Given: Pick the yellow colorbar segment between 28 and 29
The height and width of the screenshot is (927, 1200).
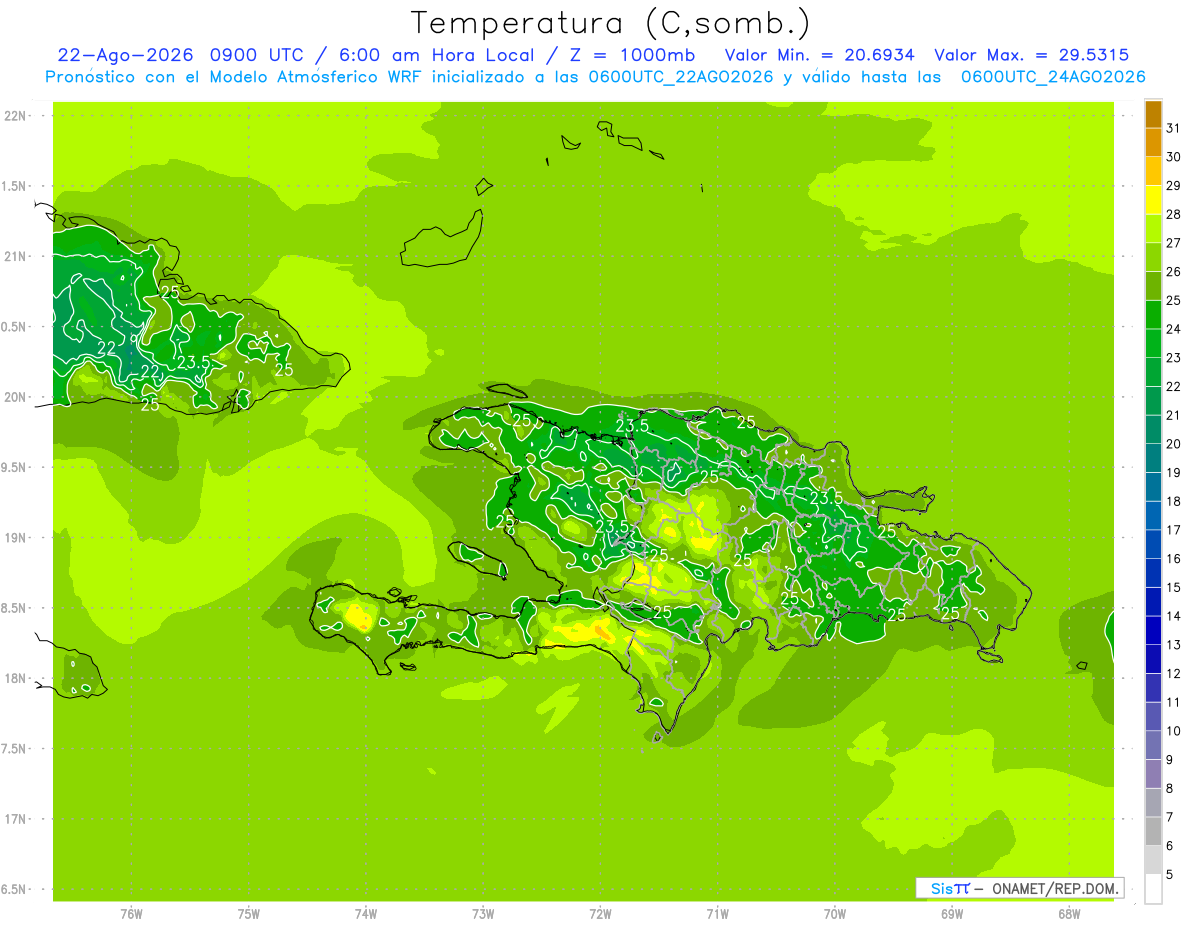Looking at the screenshot, I should click(x=1153, y=200).
